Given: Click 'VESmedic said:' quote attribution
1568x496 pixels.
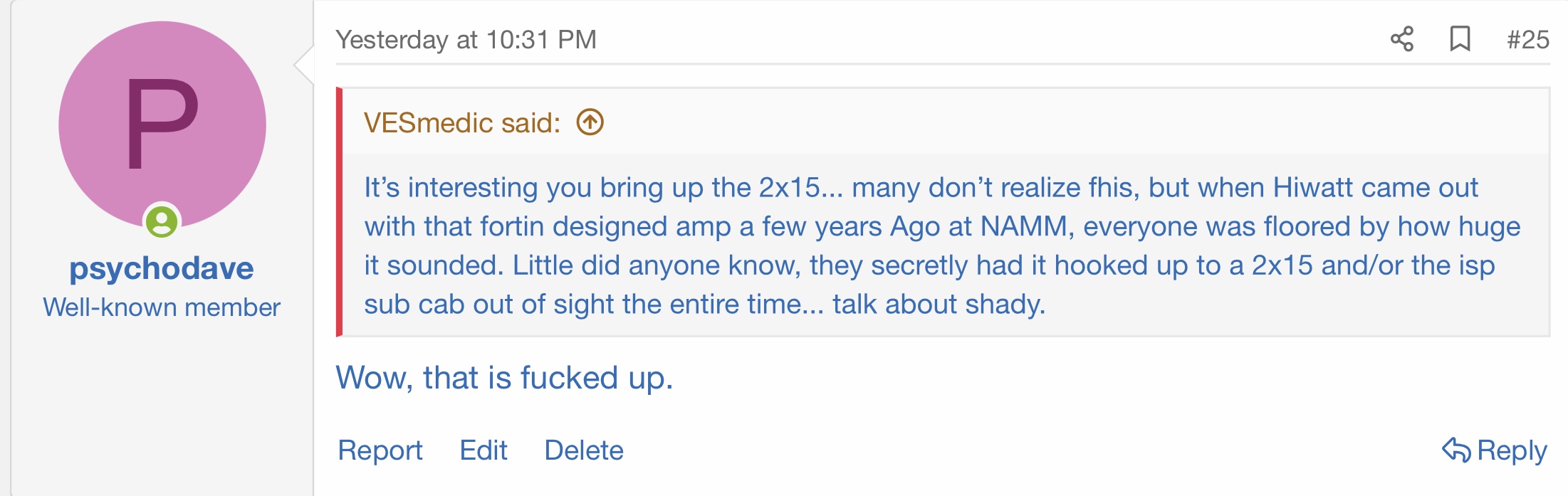Looking at the screenshot, I should (x=463, y=123).
